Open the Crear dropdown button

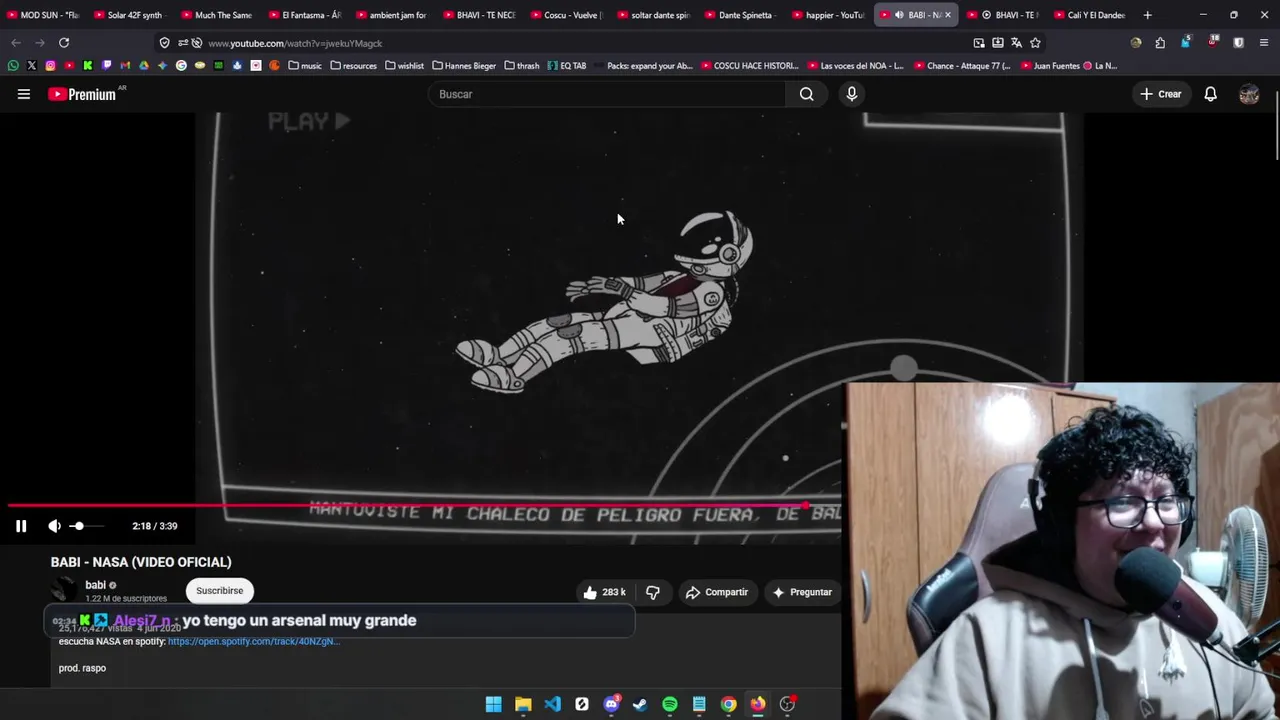(1160, 94)
